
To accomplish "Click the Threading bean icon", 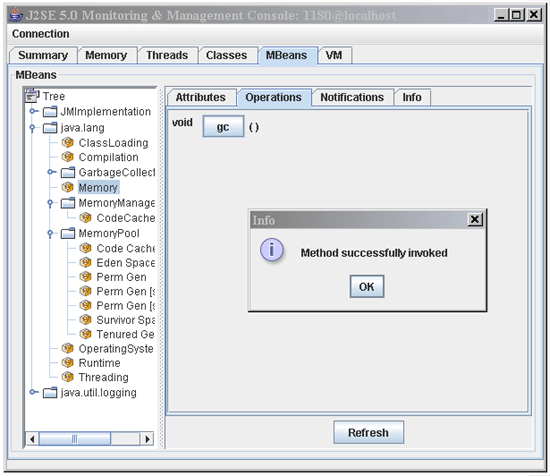I will coord(67,377).
